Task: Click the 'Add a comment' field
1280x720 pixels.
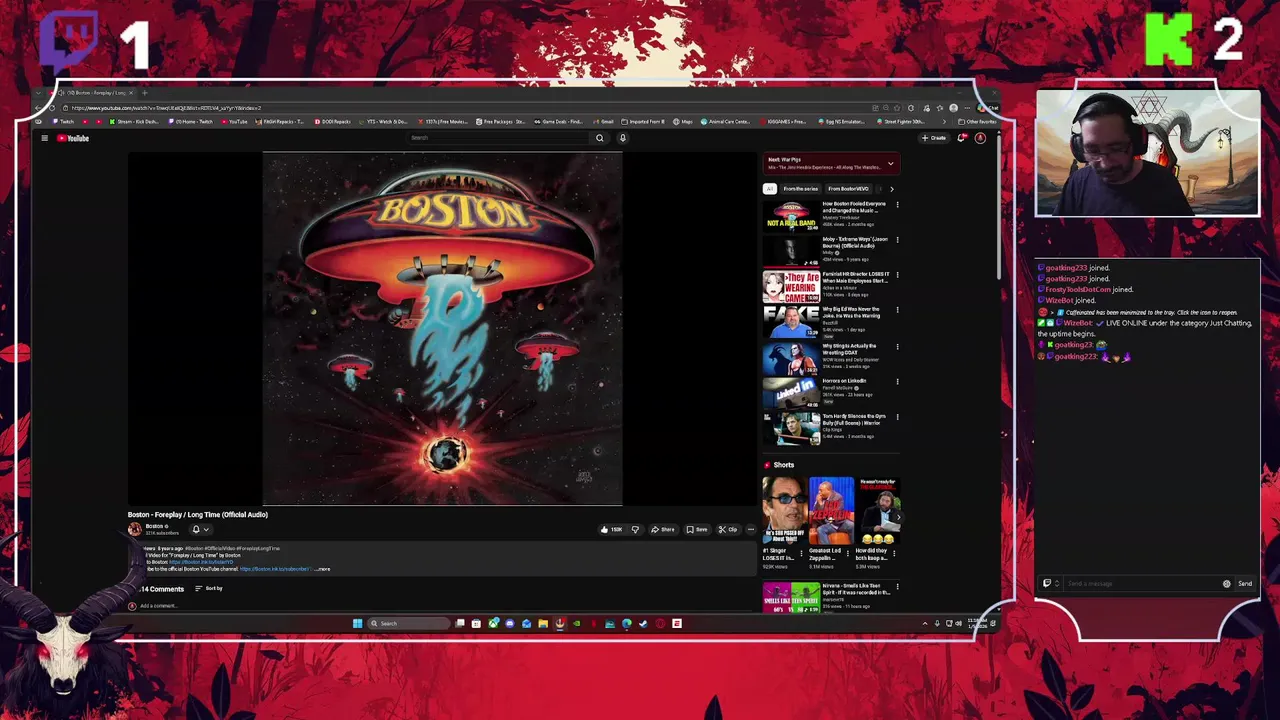Action: (x=159, y=606)
